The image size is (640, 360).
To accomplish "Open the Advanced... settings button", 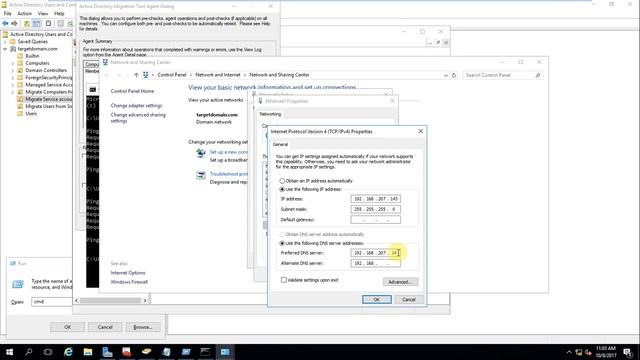I will point(400,282).
